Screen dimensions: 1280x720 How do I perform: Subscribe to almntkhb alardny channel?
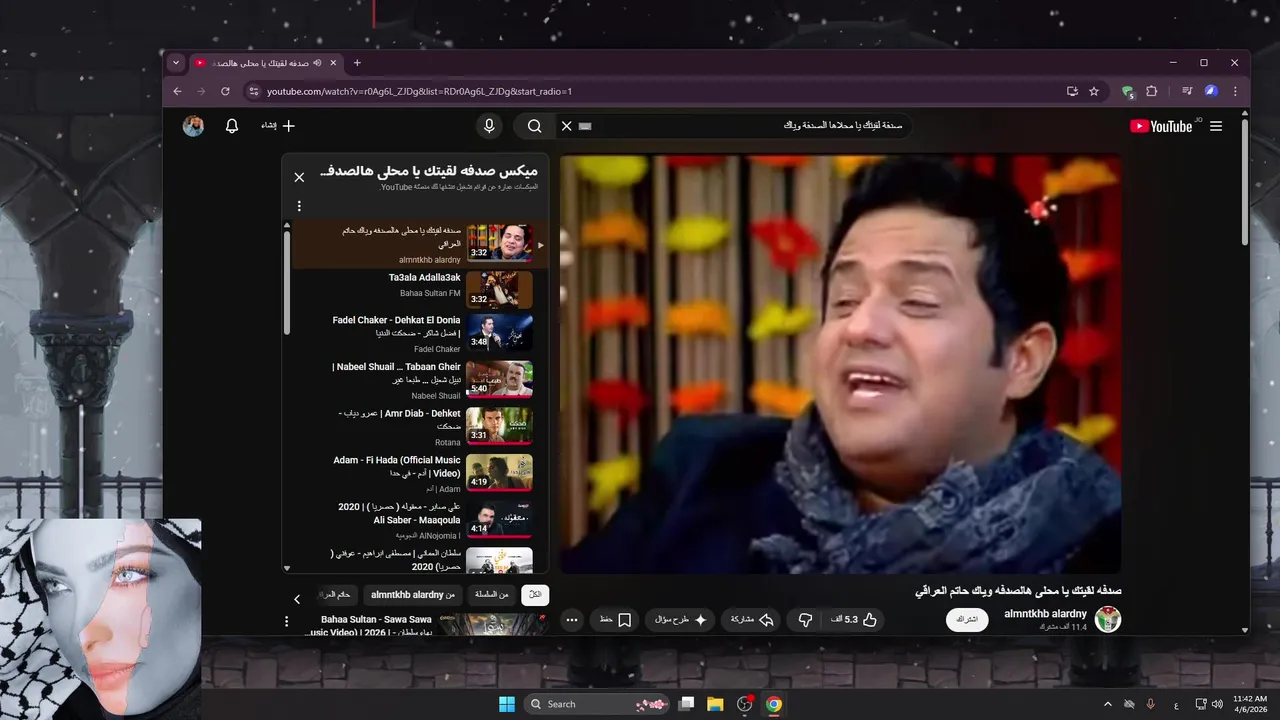coord(967,620)
